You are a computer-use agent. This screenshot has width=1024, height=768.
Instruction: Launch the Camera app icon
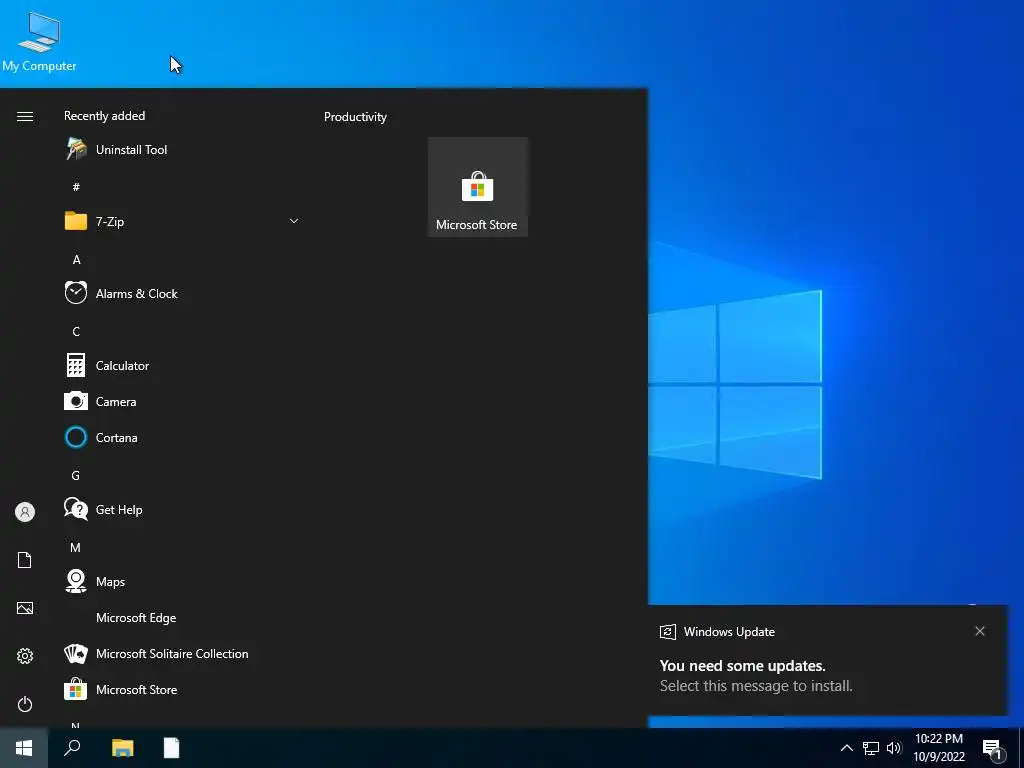click(76, 401)
